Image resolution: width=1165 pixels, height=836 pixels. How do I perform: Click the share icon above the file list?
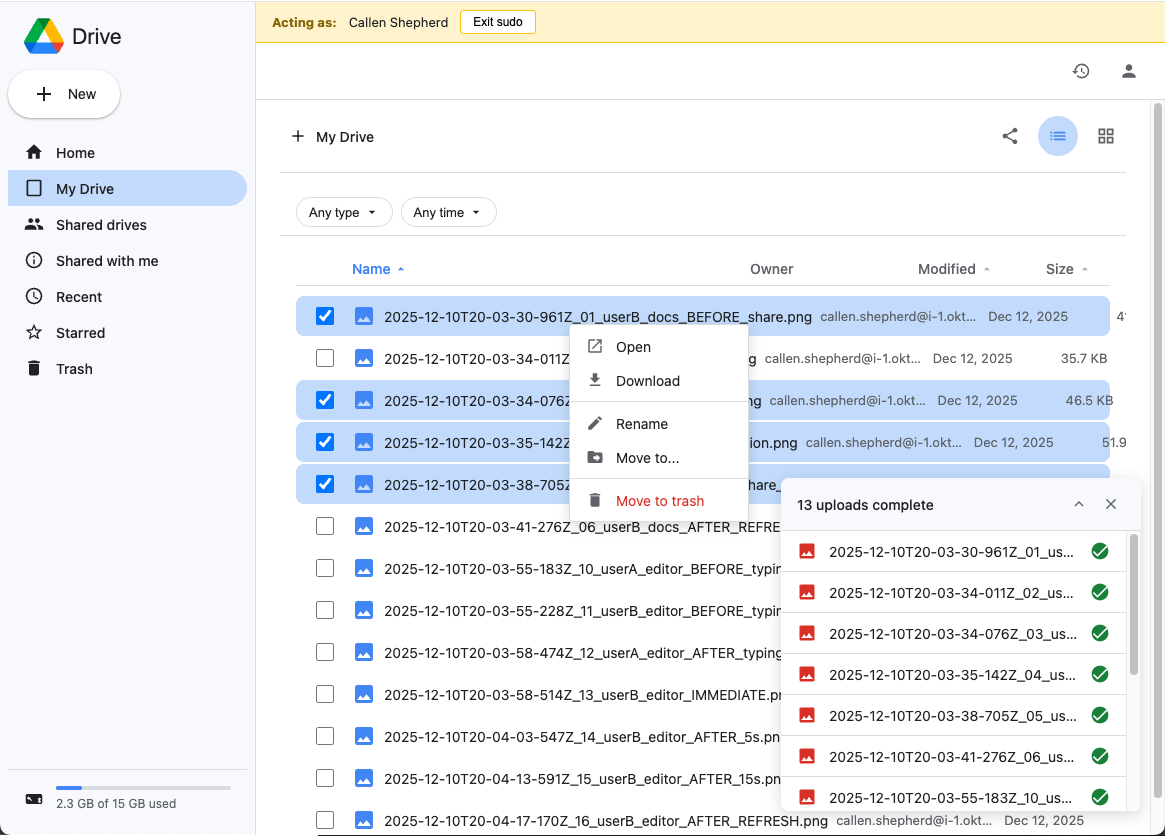click(1009, 136)
